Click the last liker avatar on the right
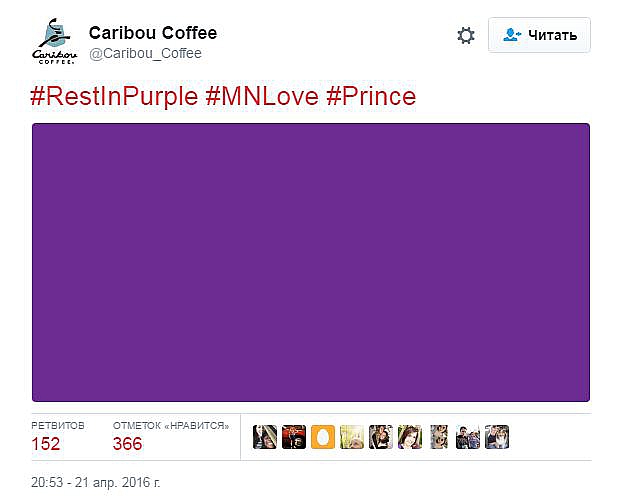The image size is (625, 503). (497, 437)
